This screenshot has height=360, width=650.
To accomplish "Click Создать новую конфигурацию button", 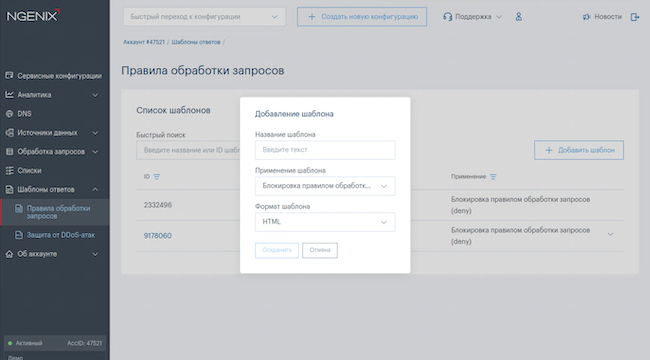I will (x=362, y=17).
